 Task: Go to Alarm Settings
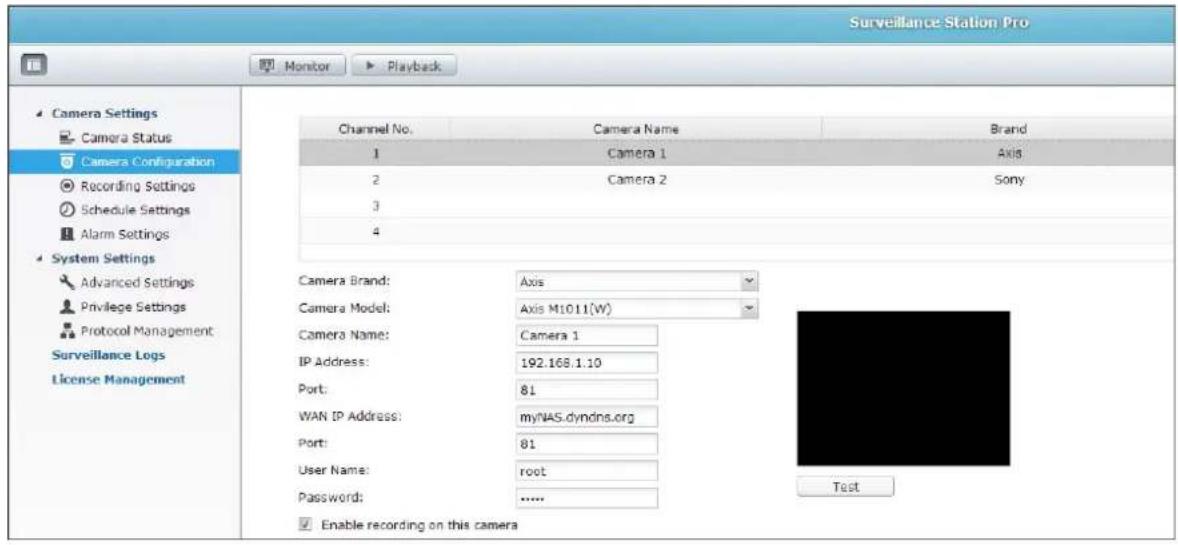point(124,234)
